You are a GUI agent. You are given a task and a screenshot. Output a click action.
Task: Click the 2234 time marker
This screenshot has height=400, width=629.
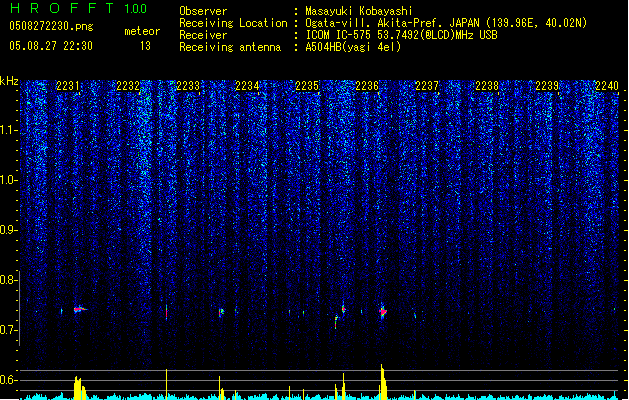pos(247,86)
